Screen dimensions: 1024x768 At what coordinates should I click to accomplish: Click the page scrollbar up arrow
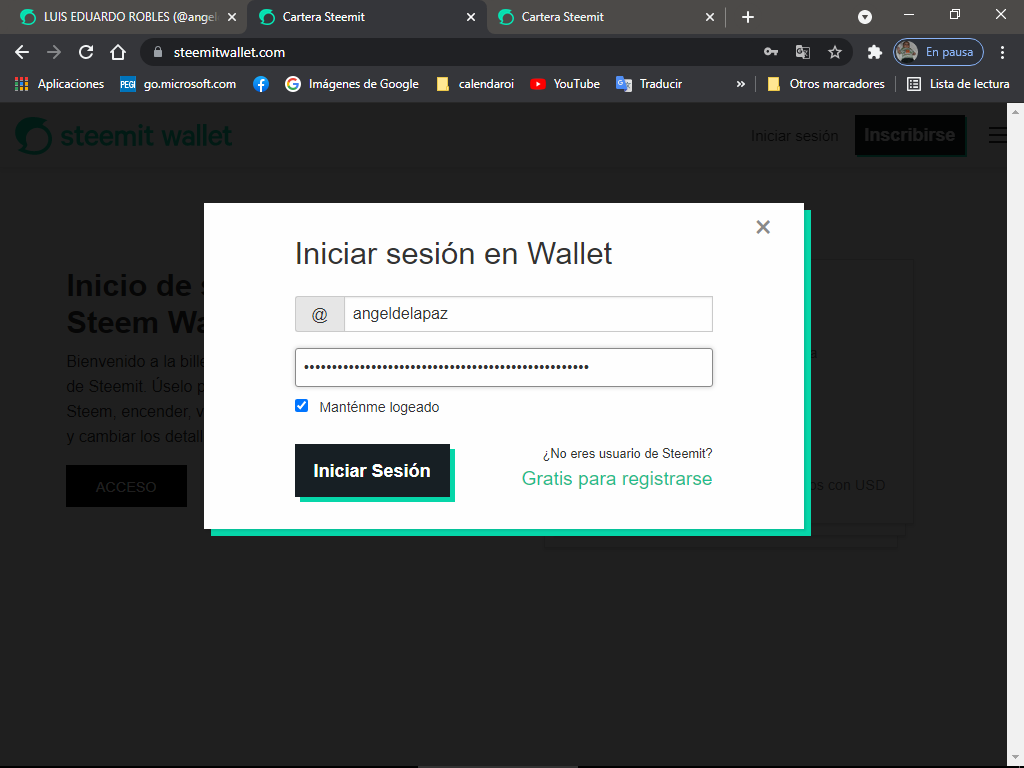[x=1015, y=112]
